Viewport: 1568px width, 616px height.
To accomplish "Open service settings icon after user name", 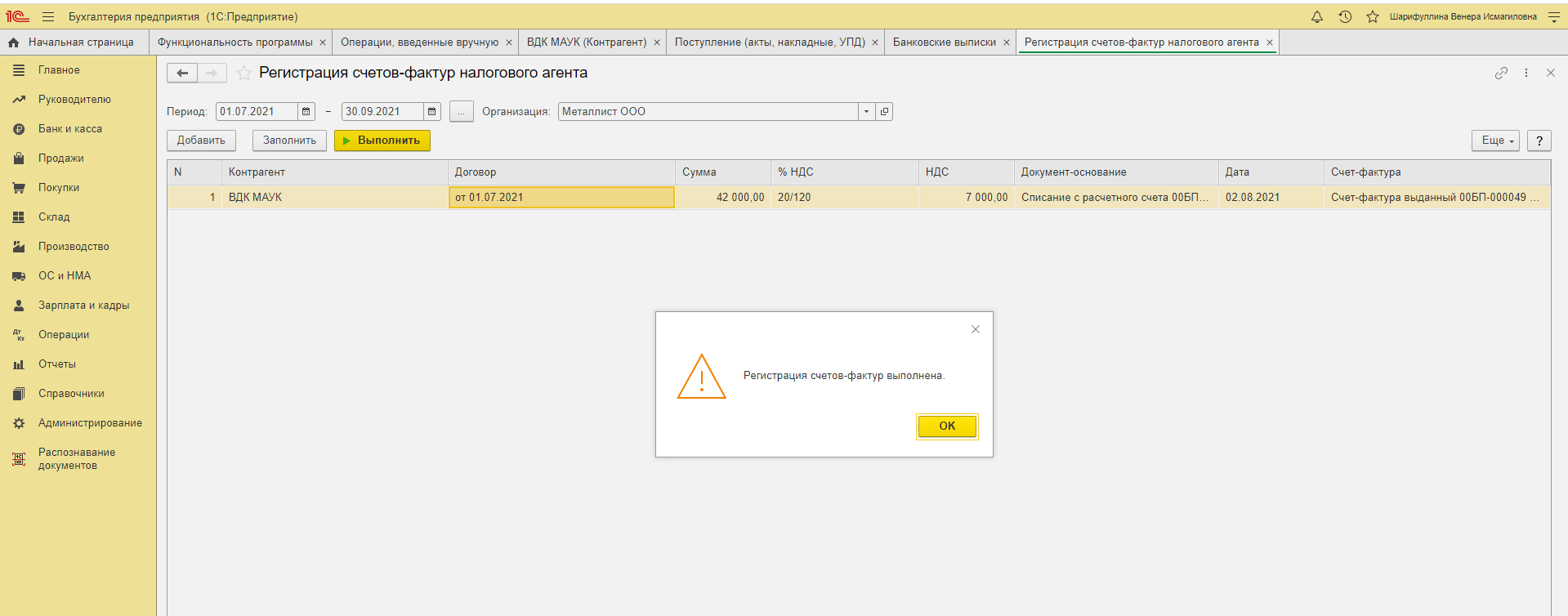I will (x=1554, y=16).
